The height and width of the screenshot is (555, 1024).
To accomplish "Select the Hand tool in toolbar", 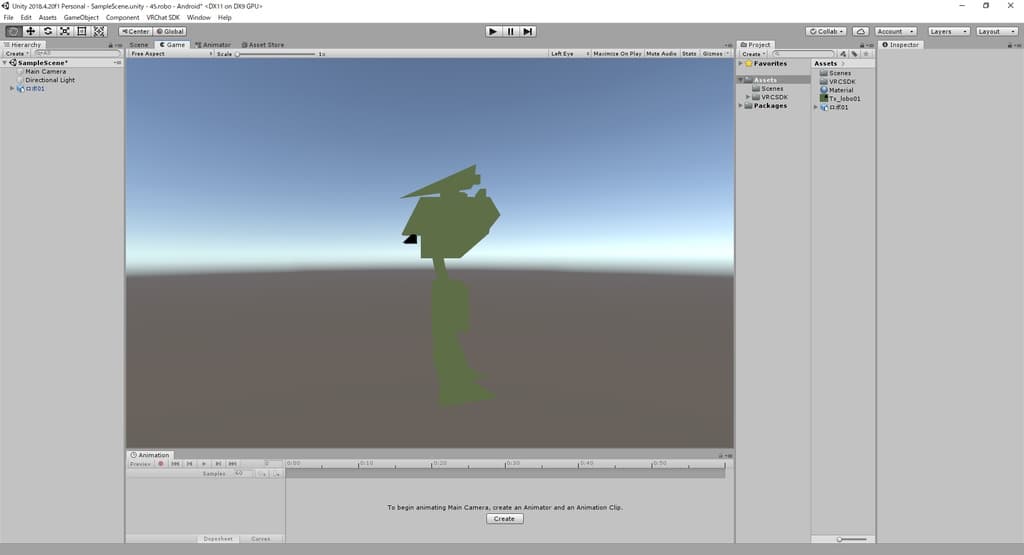I will tap(13, 31).
